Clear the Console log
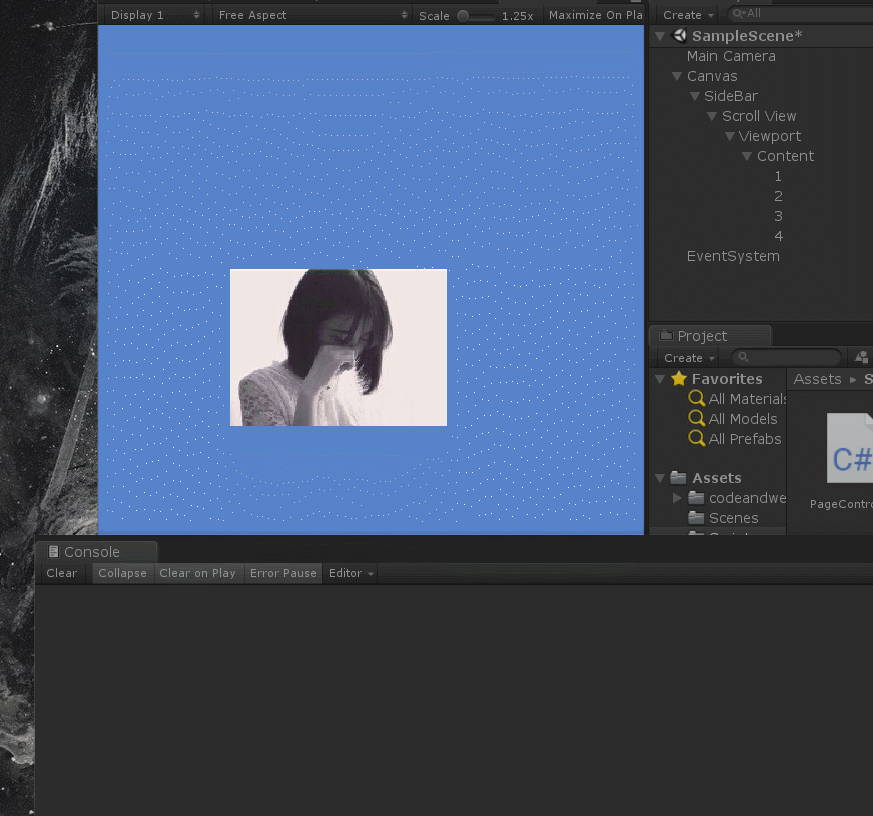Screen dimensions: 873x816 (x=62, y=573)
